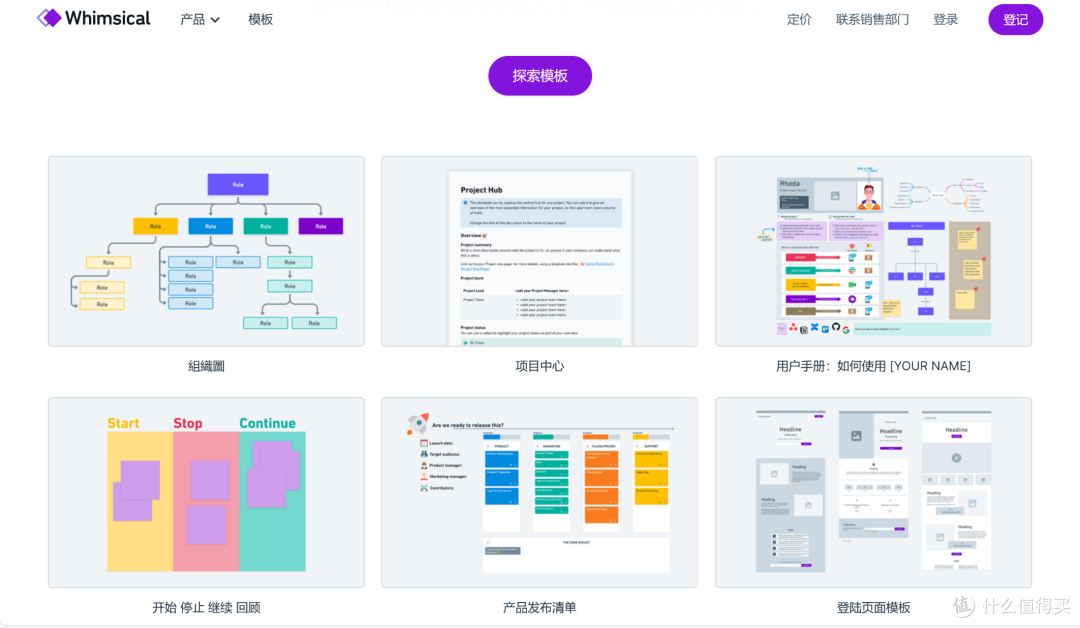Click the 开始 停止 继续 回顾 caption
Viewport: 1080px width, 628px height.
click(207, 607)
